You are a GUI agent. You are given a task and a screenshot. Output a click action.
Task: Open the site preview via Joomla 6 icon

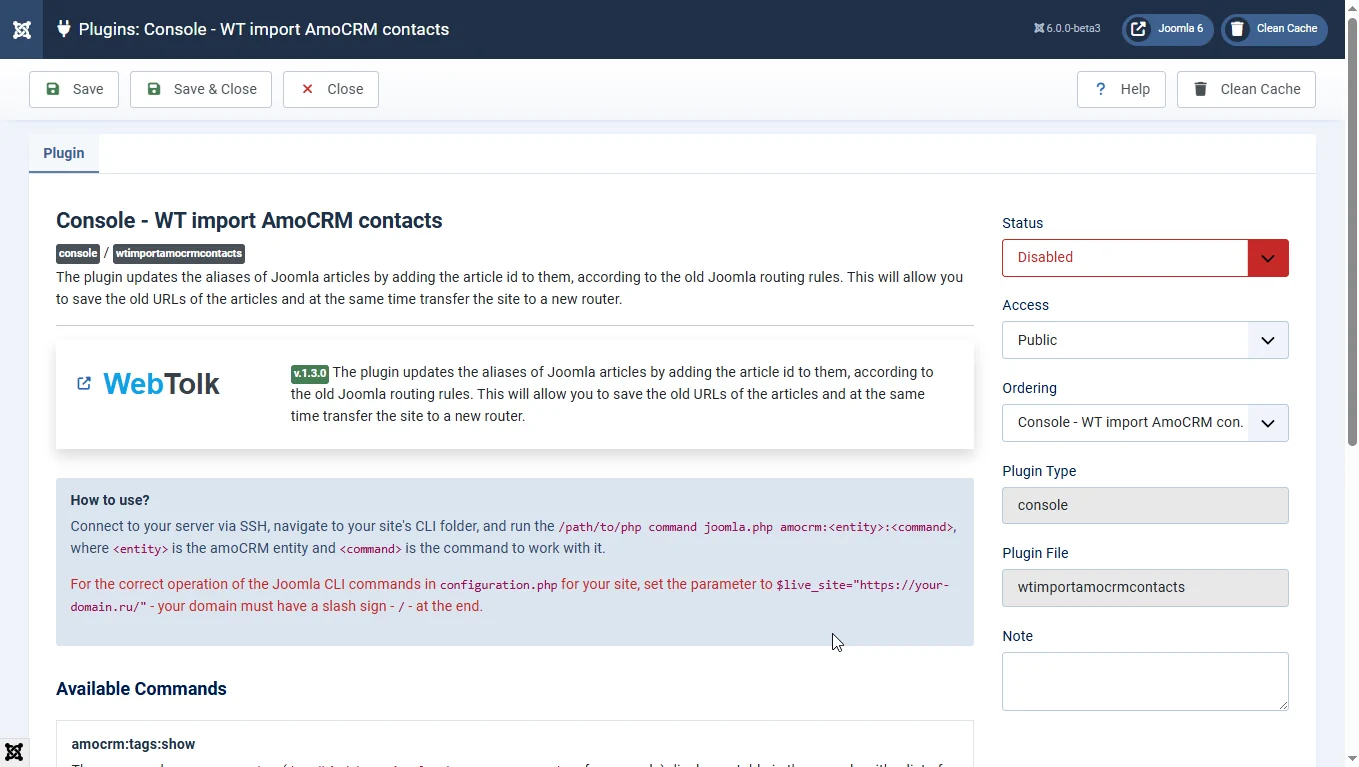coord(1139,29)
